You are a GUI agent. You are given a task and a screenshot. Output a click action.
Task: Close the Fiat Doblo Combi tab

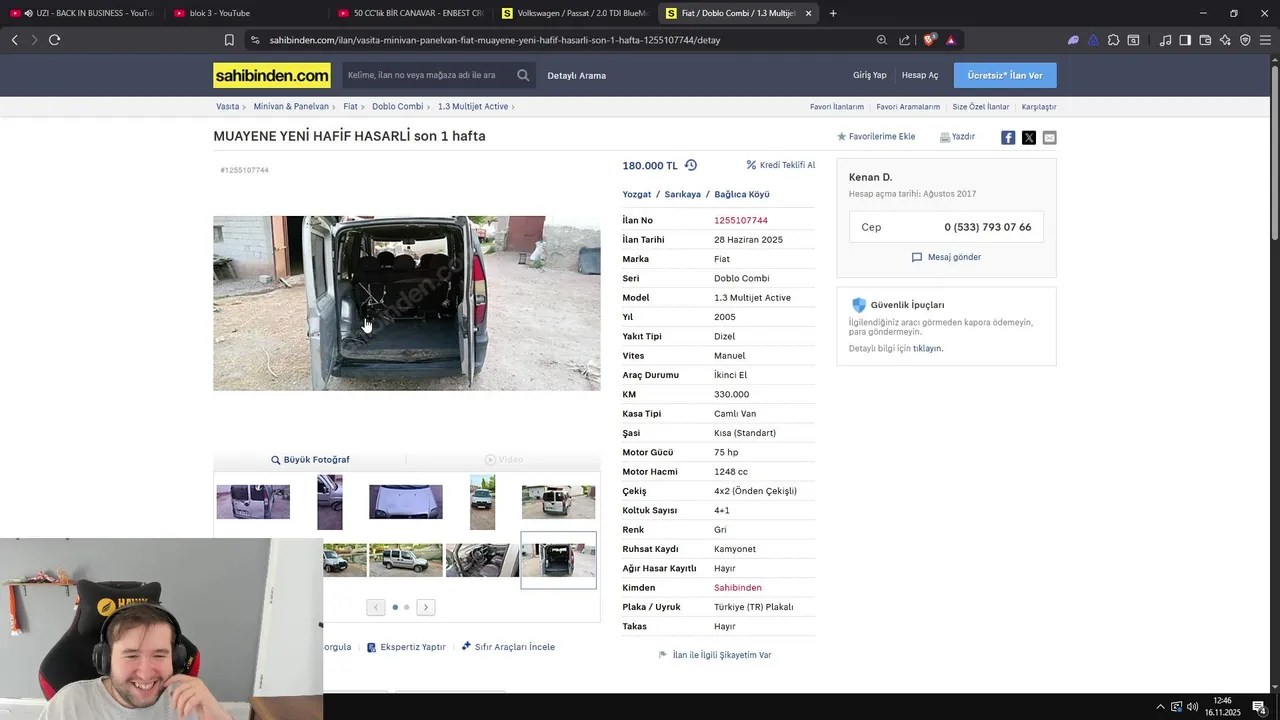coord(808,13)
